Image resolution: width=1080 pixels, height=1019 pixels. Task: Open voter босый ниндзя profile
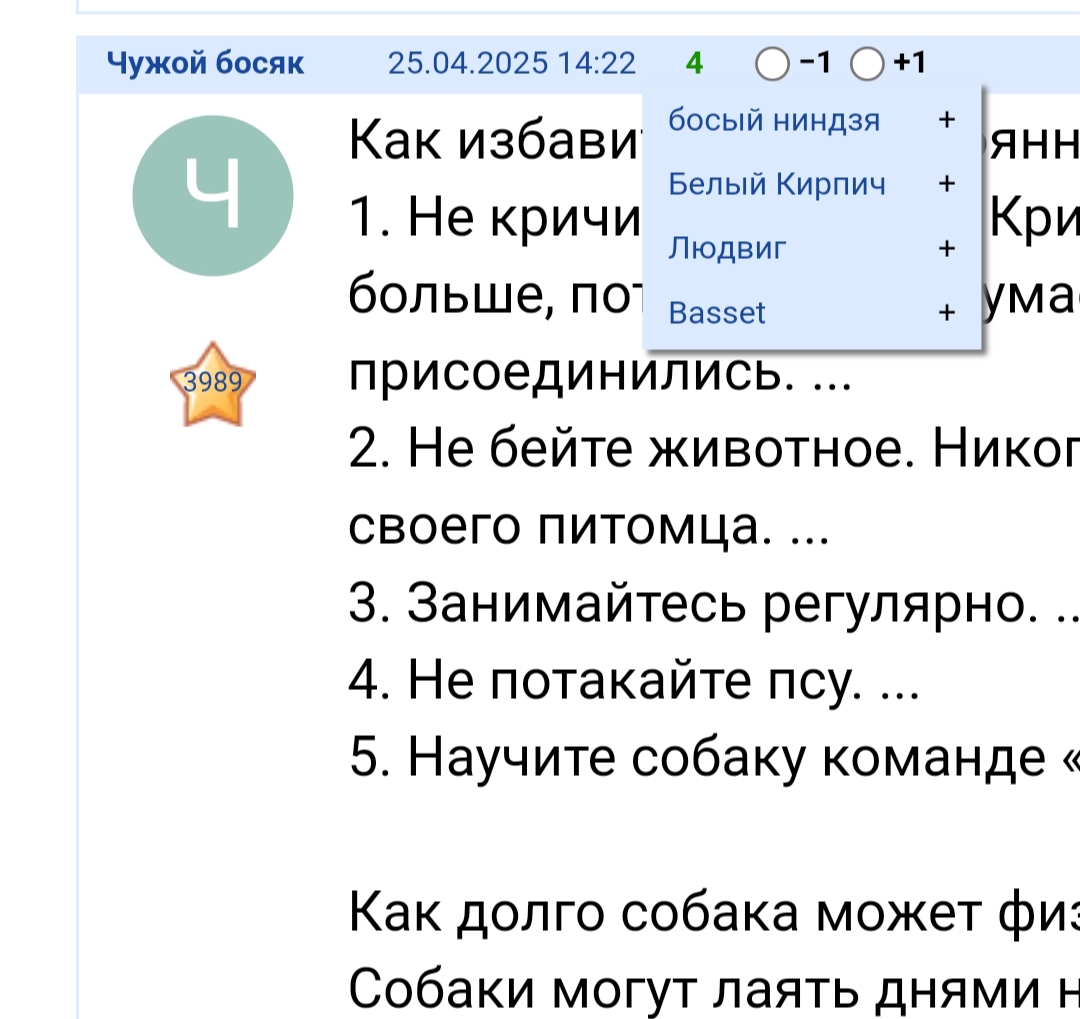[x=774, y=120]
